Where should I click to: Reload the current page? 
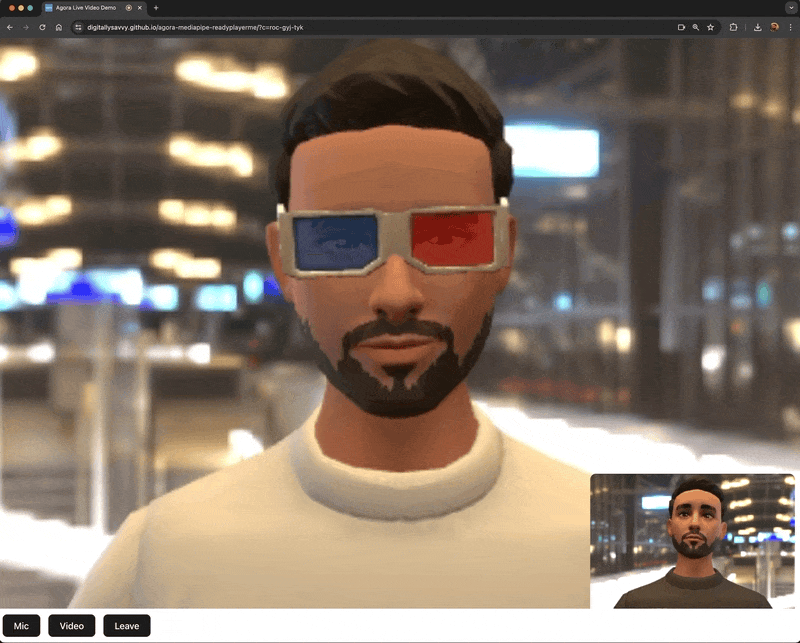click(41, 29)
